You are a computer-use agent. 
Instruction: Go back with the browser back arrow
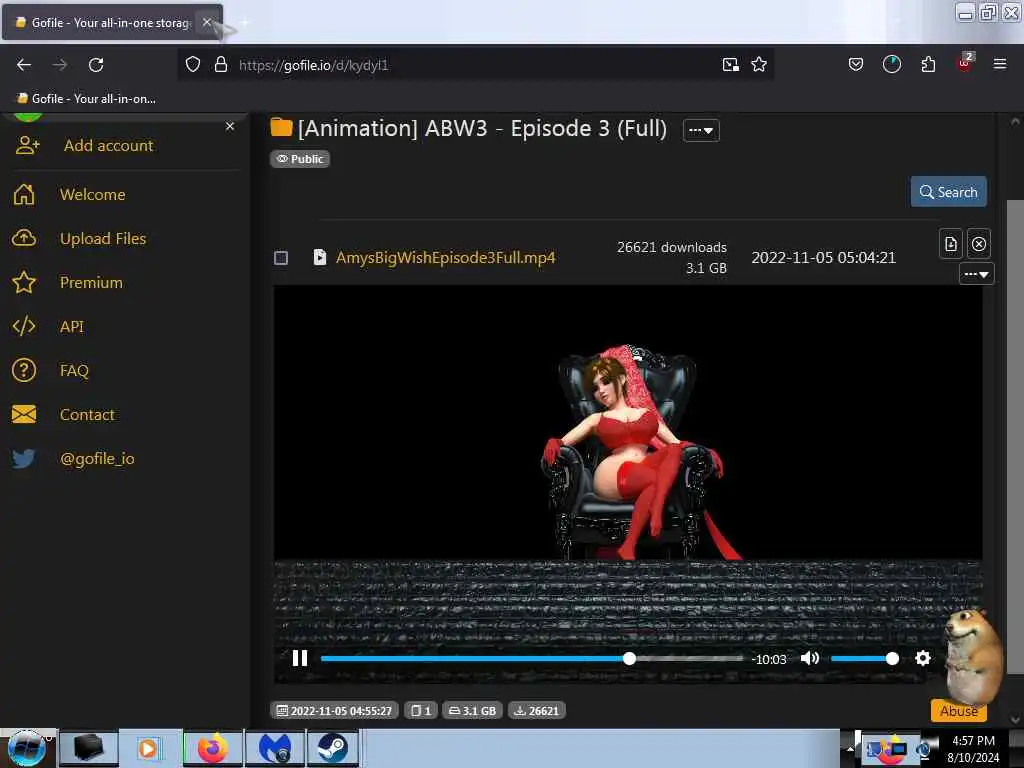[24, 65]
